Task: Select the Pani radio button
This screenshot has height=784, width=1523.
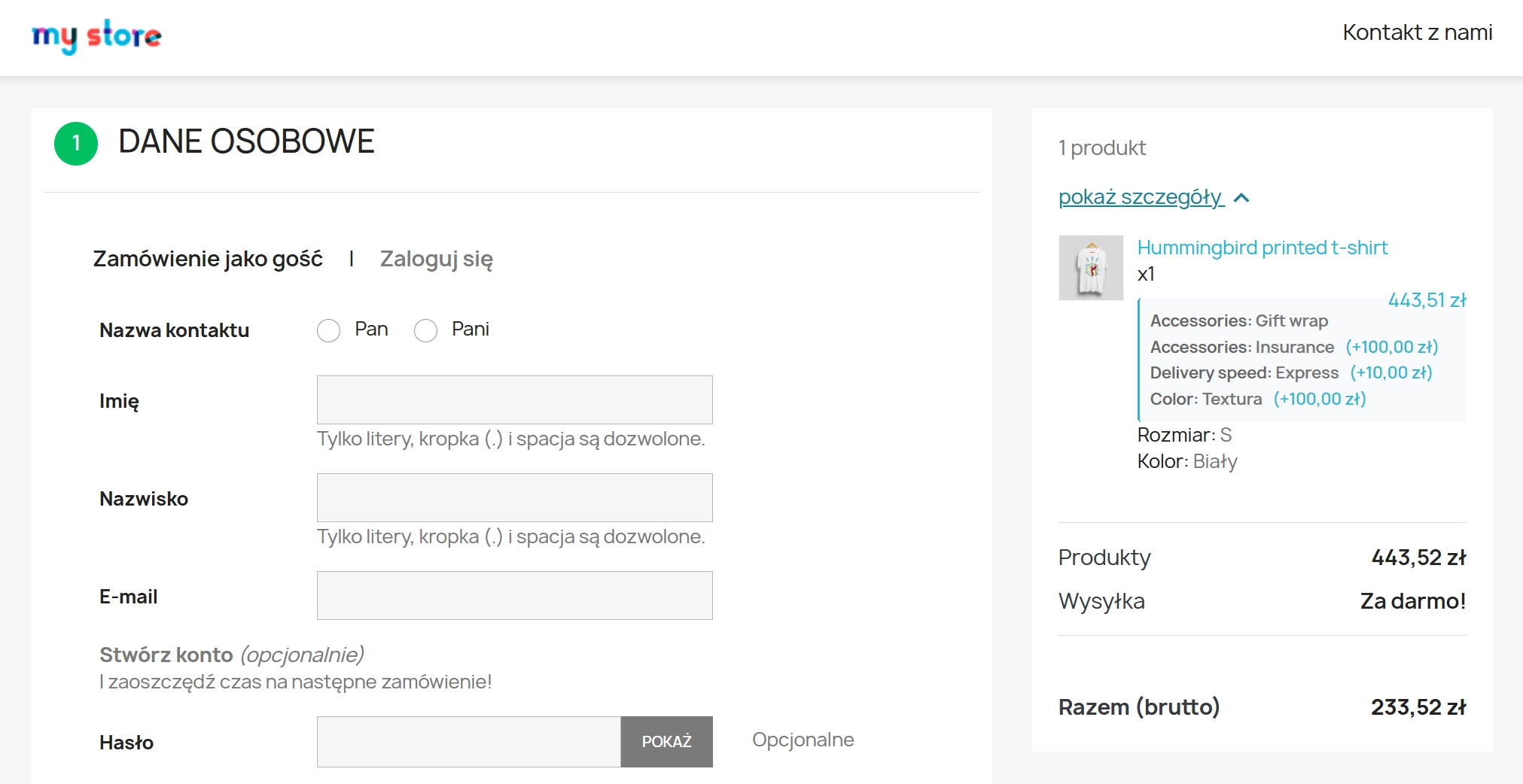Action: click(426, 330)
